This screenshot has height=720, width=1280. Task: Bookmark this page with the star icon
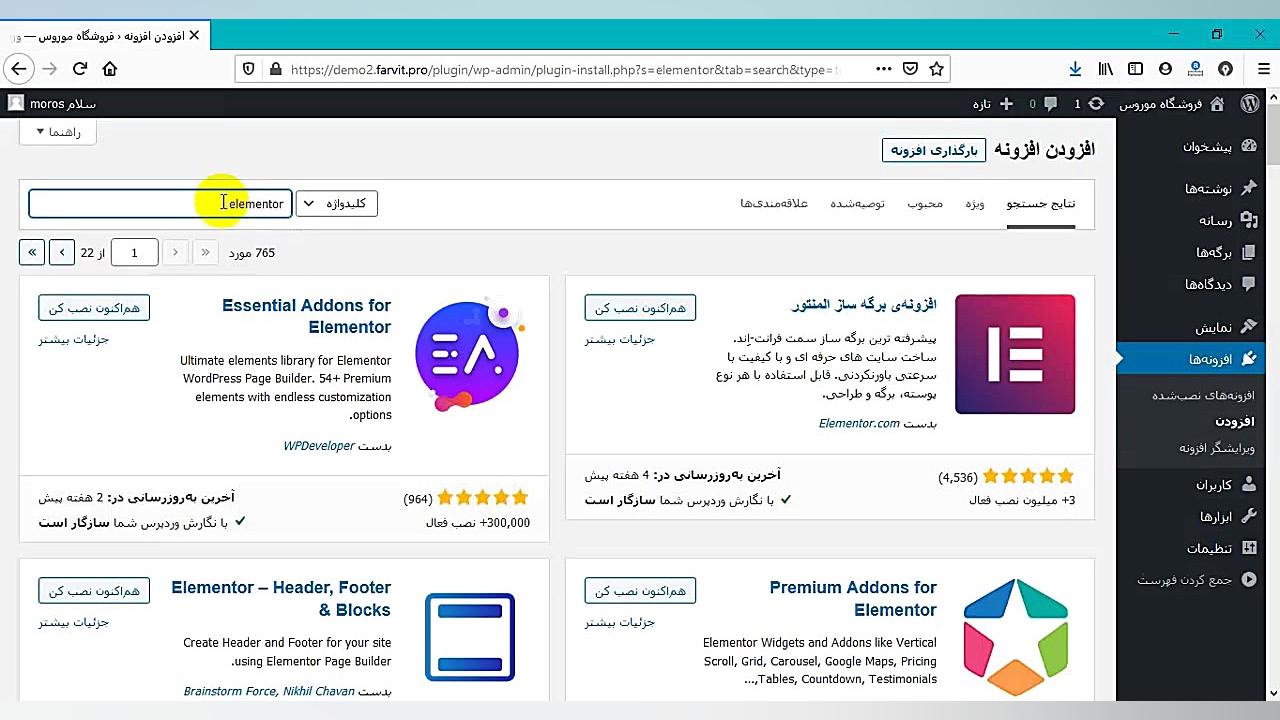(936, 69)
